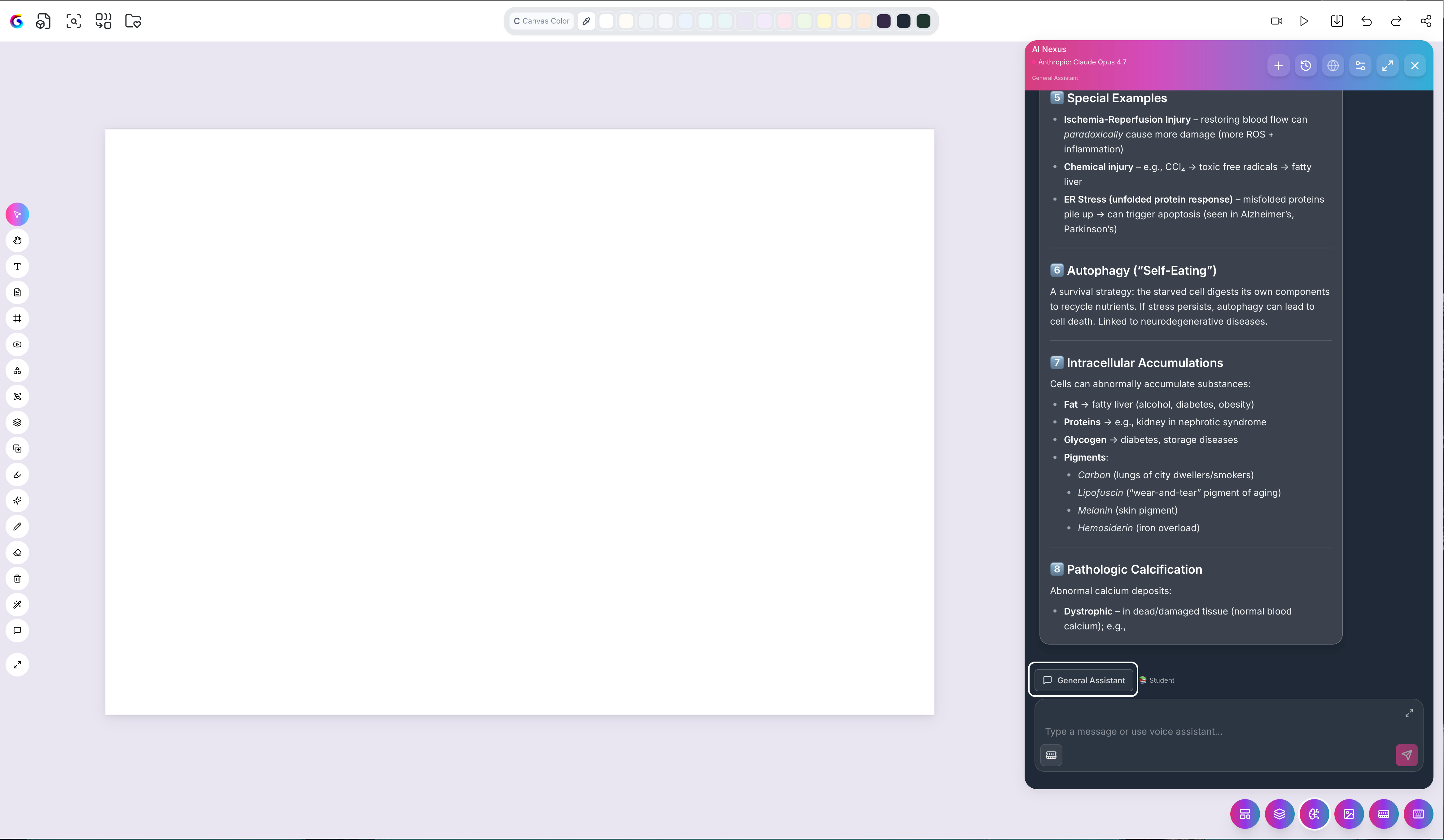Click the Pathologic Calcification heading
This screenshot has width=1444, height=840.
1135,570
